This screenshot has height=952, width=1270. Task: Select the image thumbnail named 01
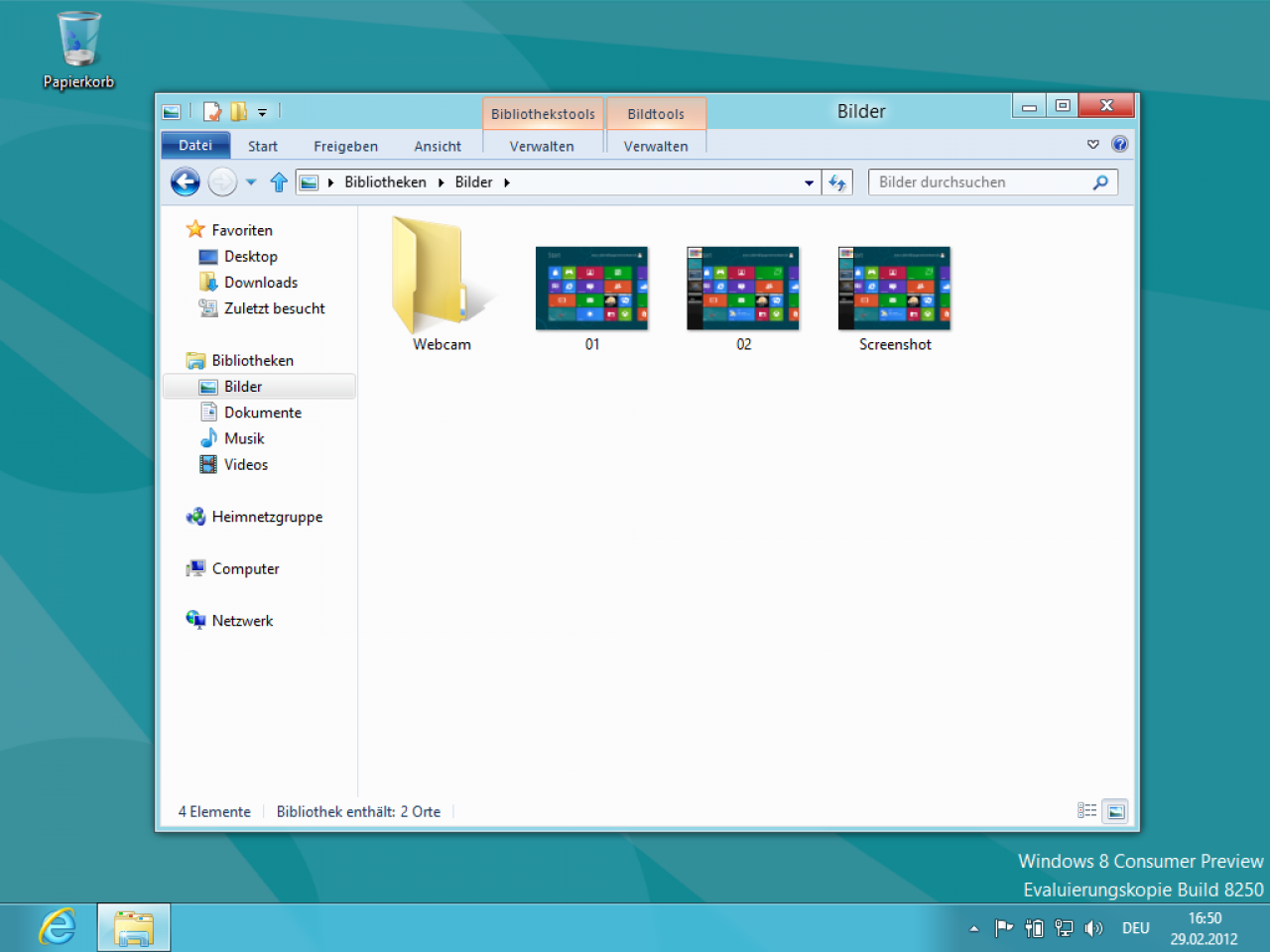click(591, 288)
